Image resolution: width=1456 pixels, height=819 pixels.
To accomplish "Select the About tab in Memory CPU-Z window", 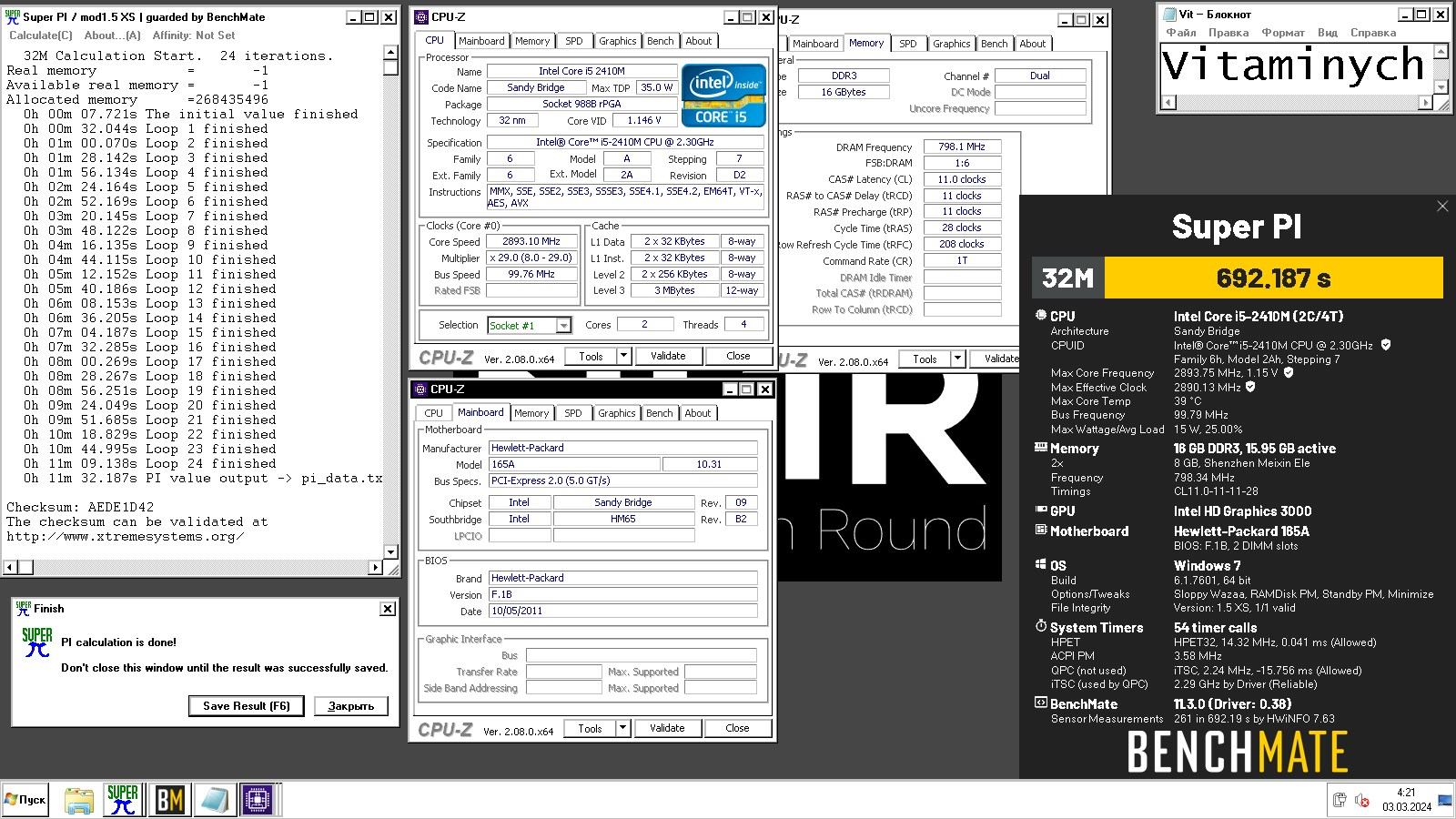I will (x=1033, y=44).
